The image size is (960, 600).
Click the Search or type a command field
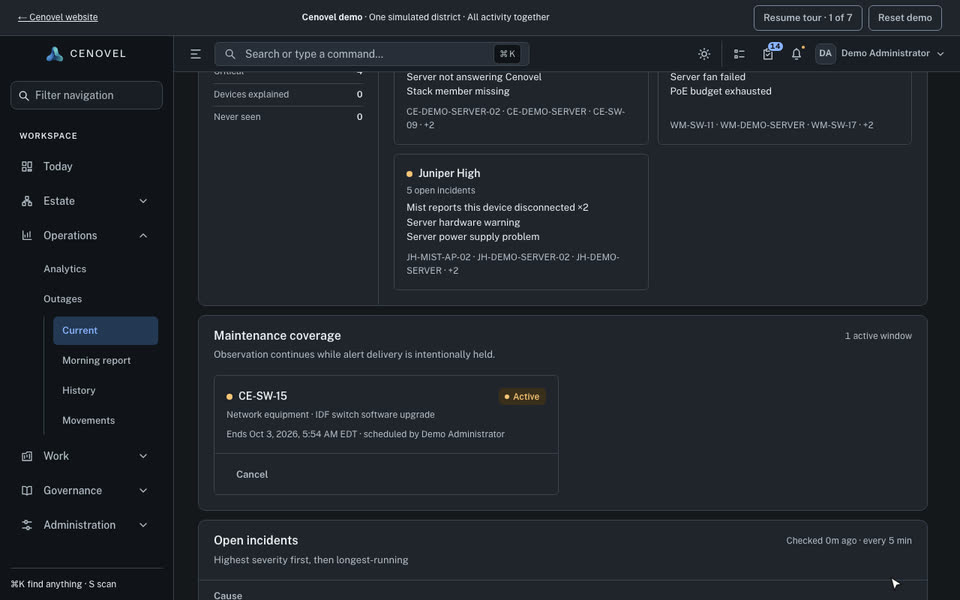tap(372, 54)
